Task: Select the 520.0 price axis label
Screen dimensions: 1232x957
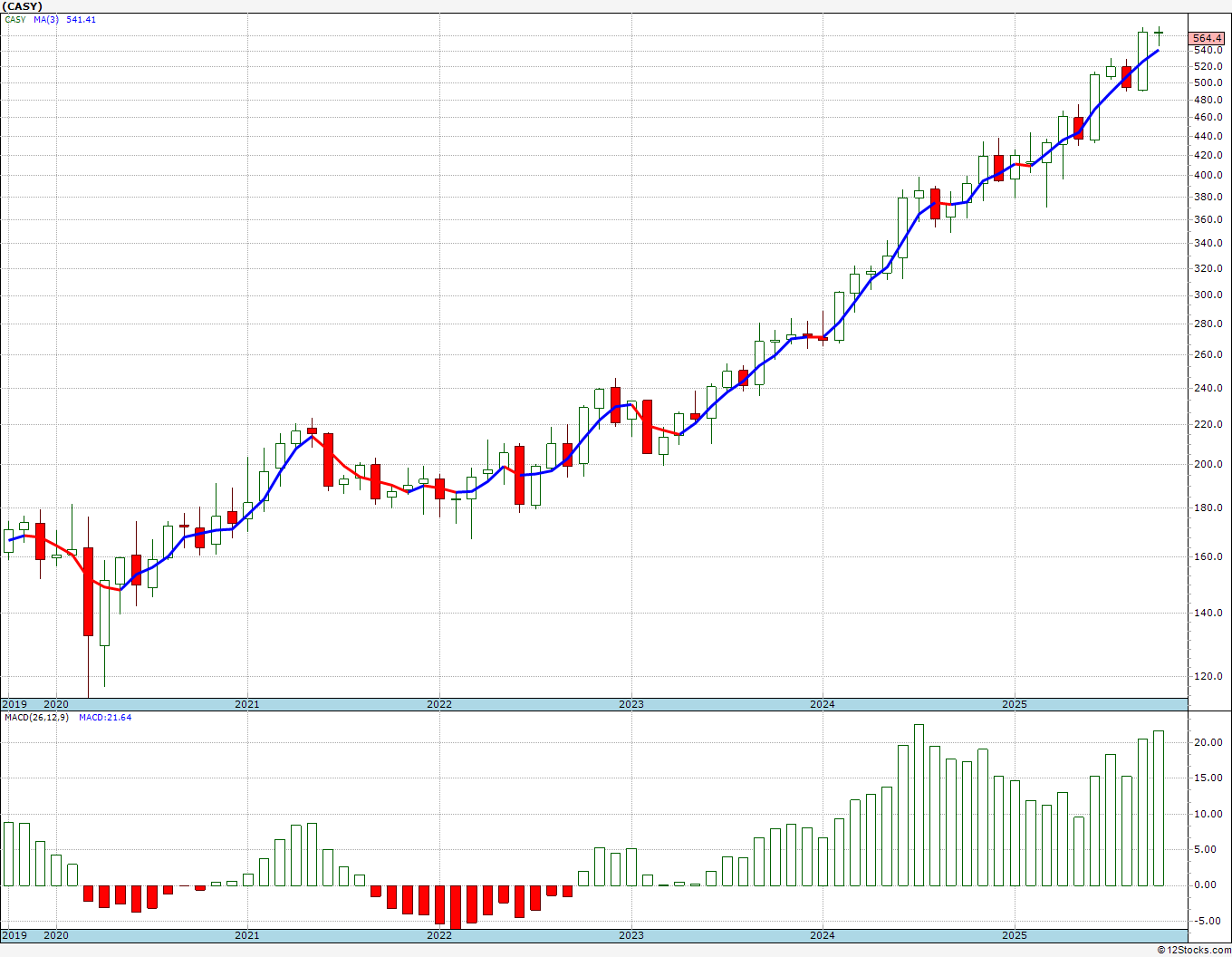Action: coord(1207,66)
